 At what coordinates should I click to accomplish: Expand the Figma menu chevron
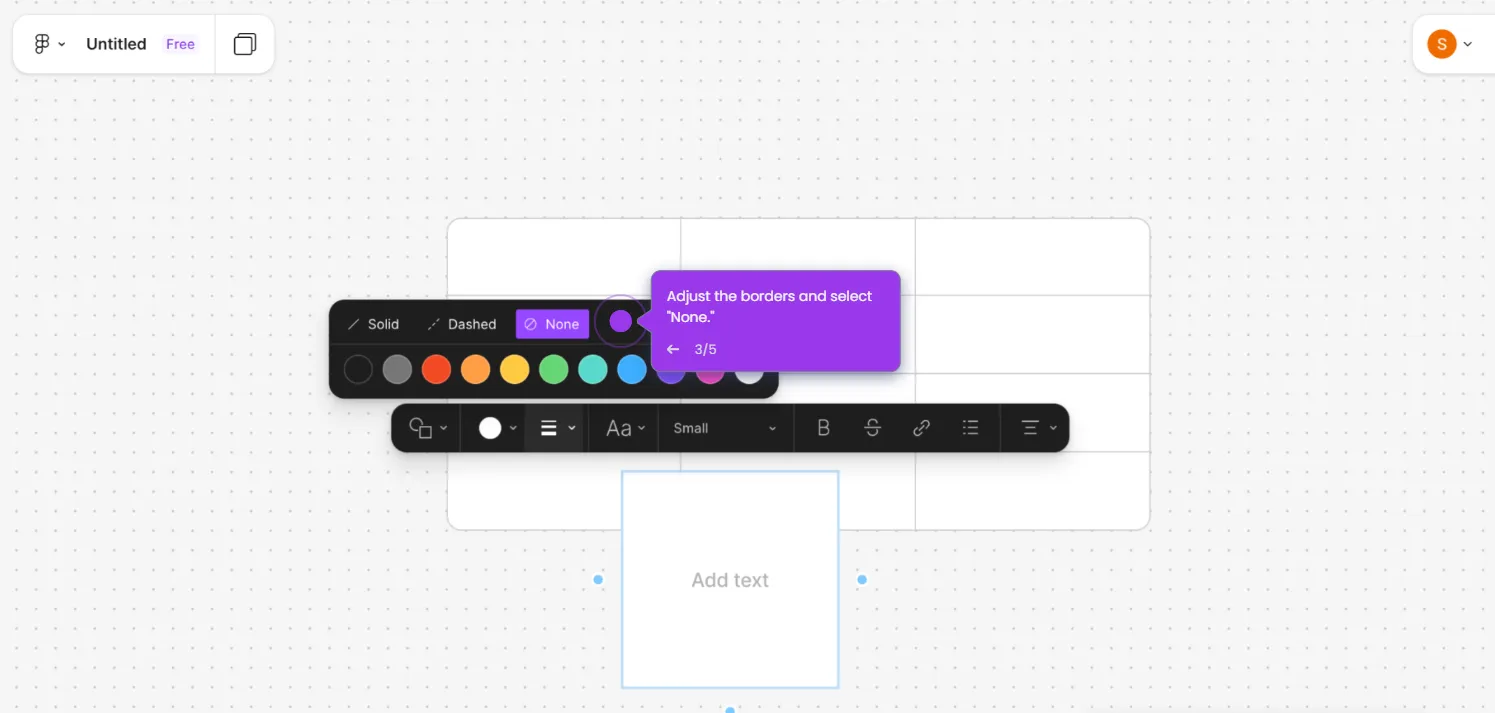click(62, 44)
